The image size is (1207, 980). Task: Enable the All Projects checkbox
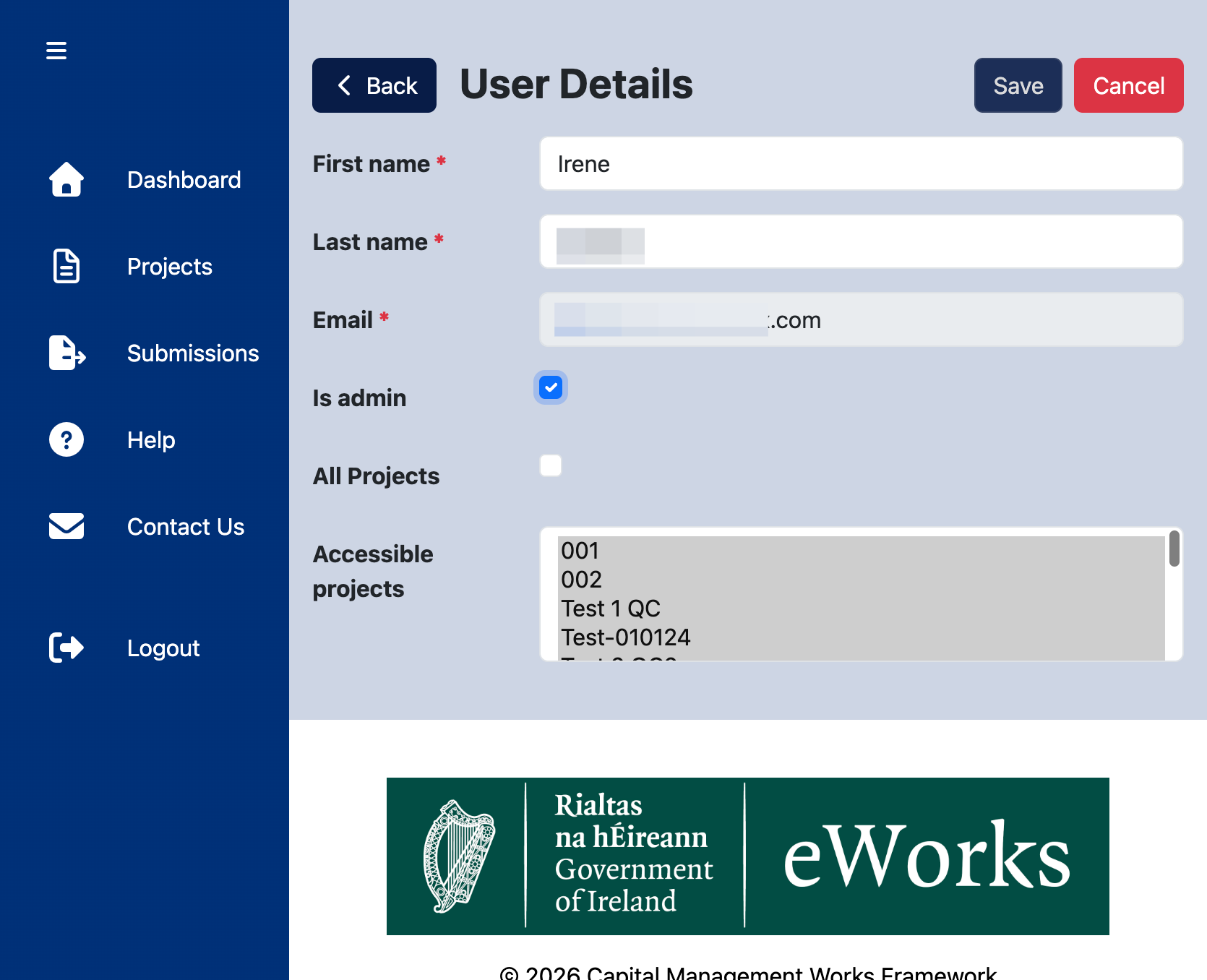(x=551, y=465)
